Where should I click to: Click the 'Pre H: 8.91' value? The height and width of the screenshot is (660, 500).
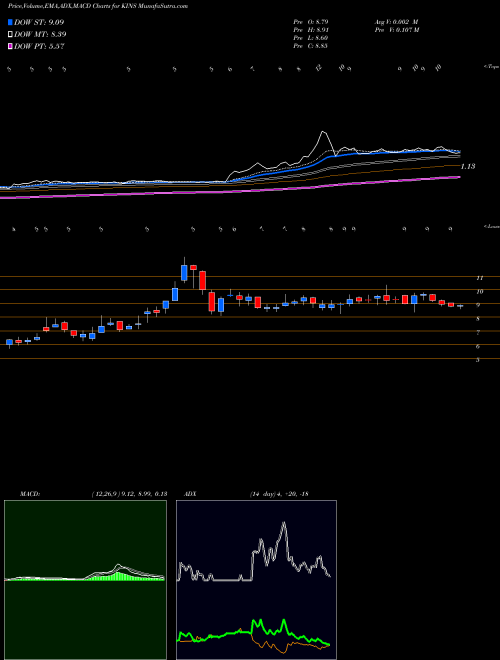click(x=311, y=30)
